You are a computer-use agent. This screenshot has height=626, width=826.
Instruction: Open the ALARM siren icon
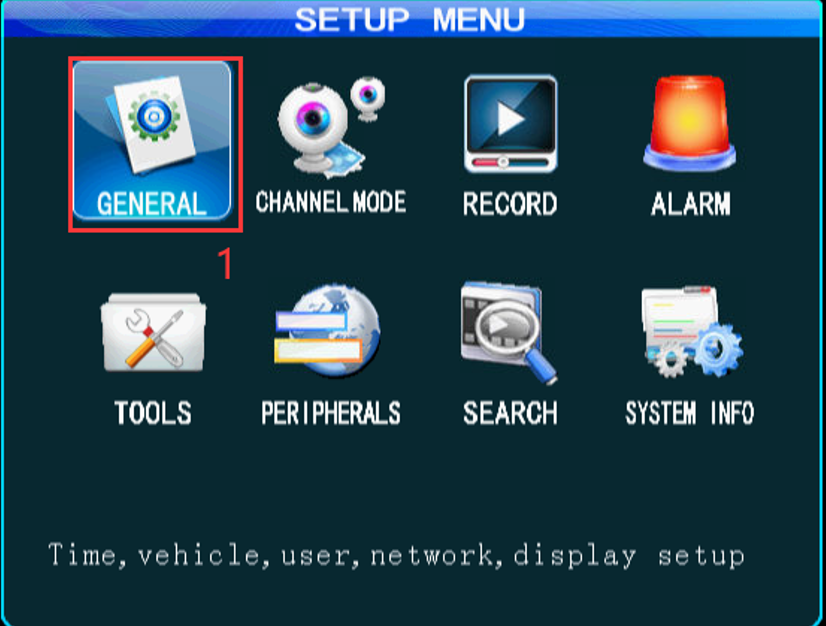(x=690, y=124)
